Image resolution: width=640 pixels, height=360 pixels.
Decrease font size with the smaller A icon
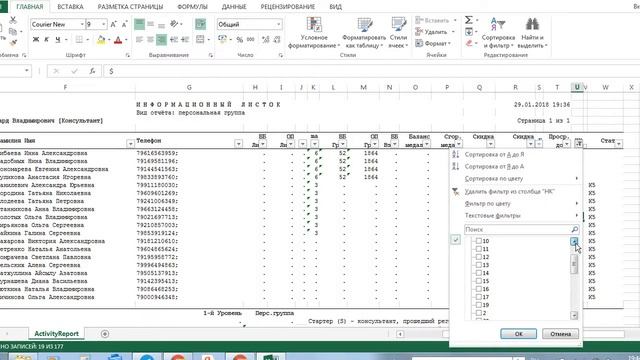tap(124, 24)
